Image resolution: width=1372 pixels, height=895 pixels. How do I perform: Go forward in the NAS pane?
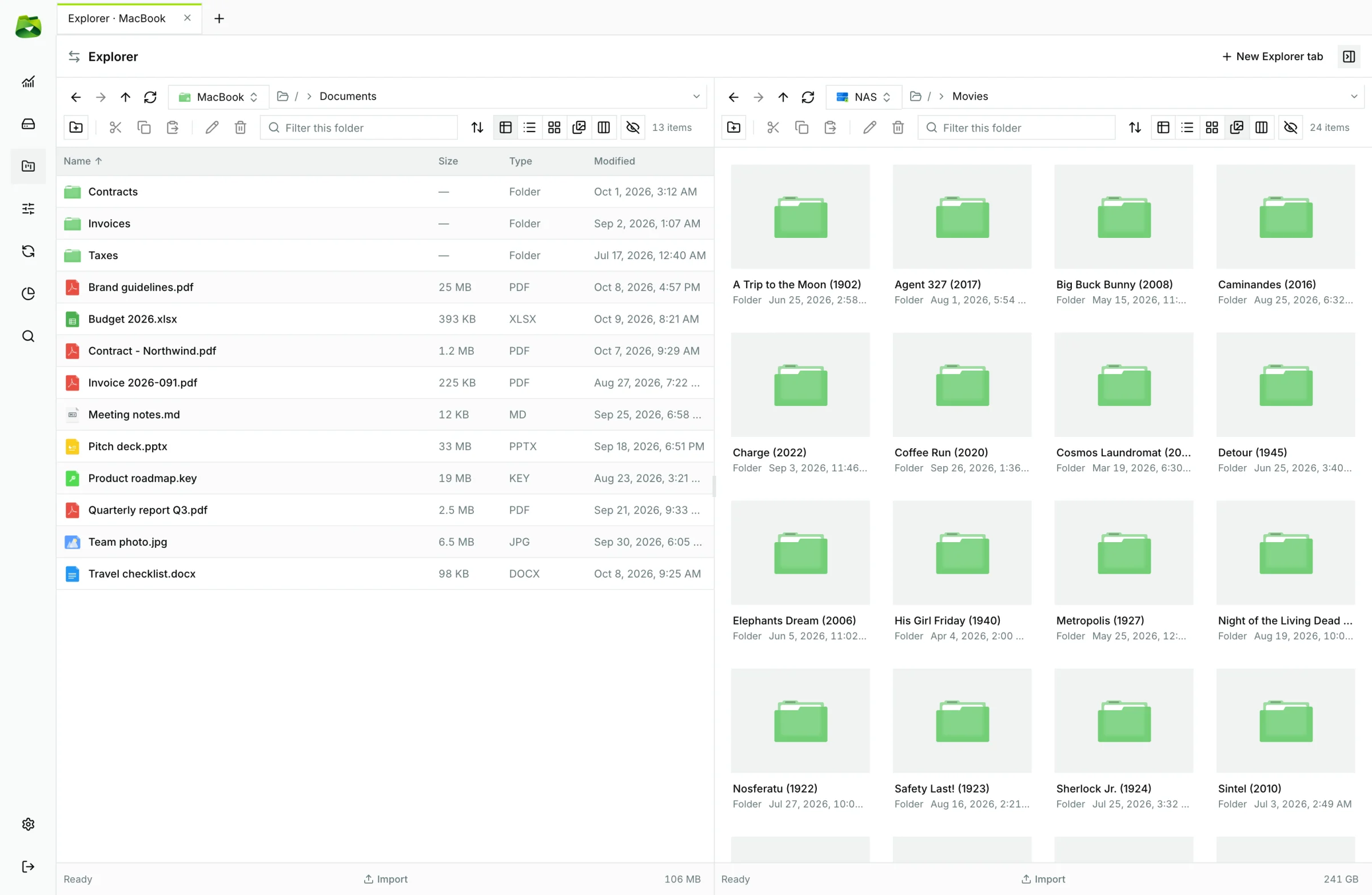tap(758, 97)
